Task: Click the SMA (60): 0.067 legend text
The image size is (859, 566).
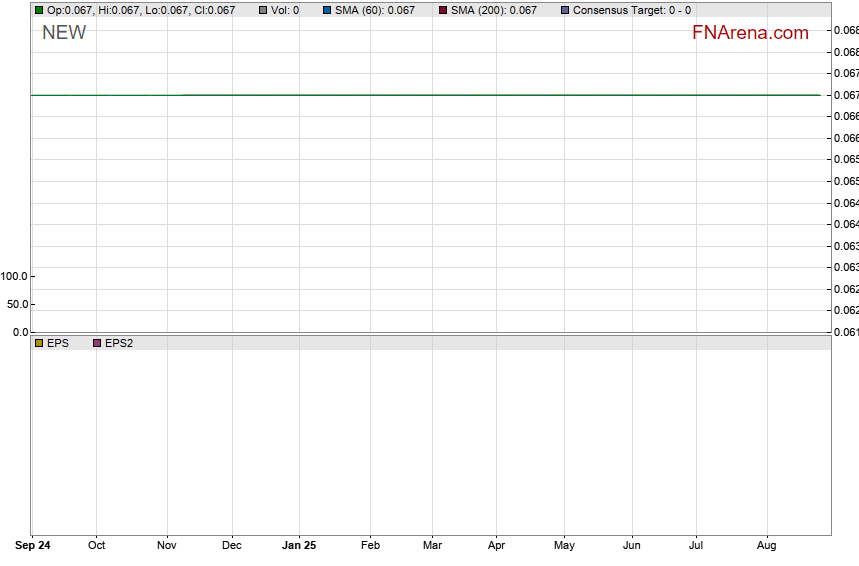Action: 375,10
